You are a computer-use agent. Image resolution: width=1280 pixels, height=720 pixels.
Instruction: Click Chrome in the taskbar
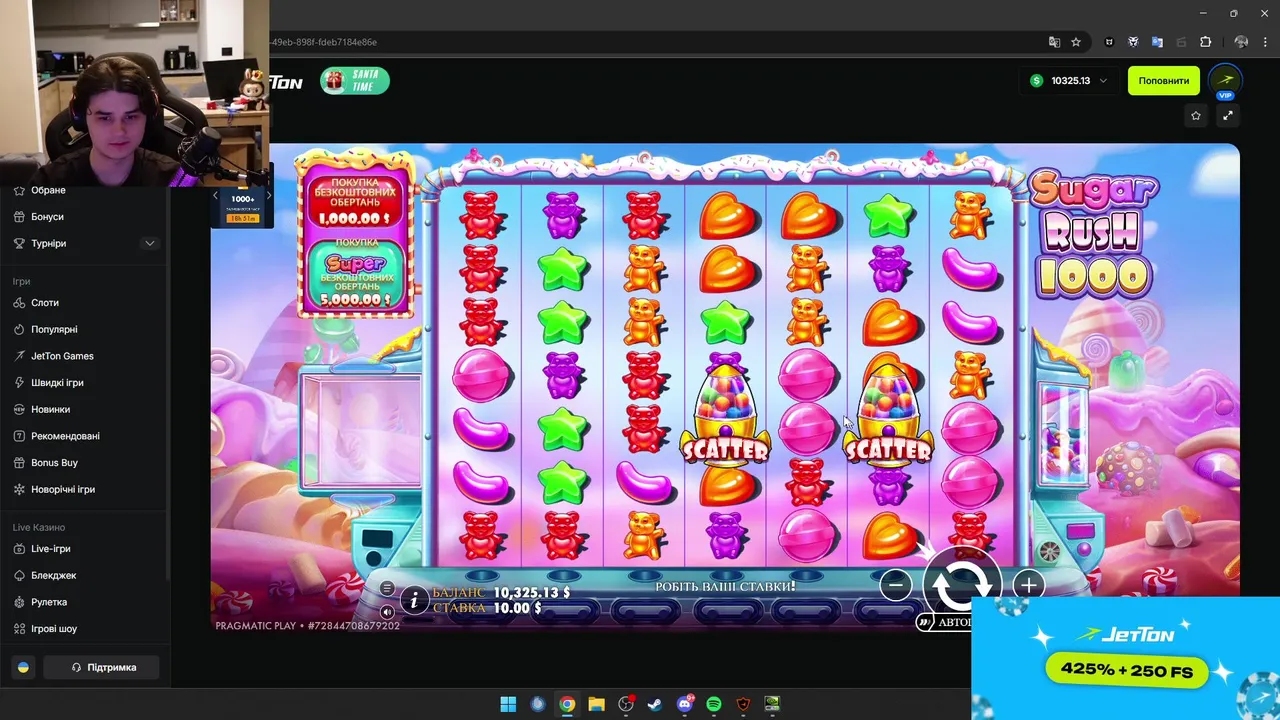coord(567,704)
